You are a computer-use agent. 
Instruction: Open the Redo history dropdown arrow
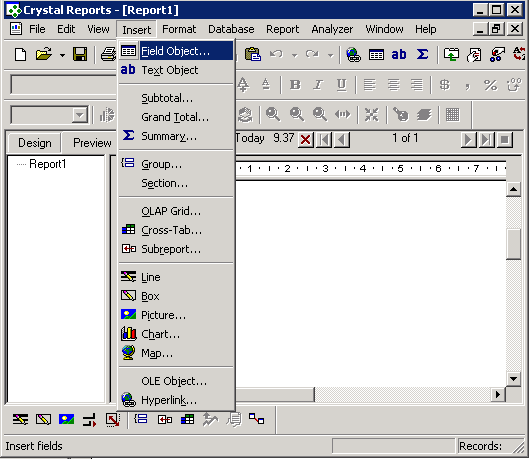(x=331, y=55)
